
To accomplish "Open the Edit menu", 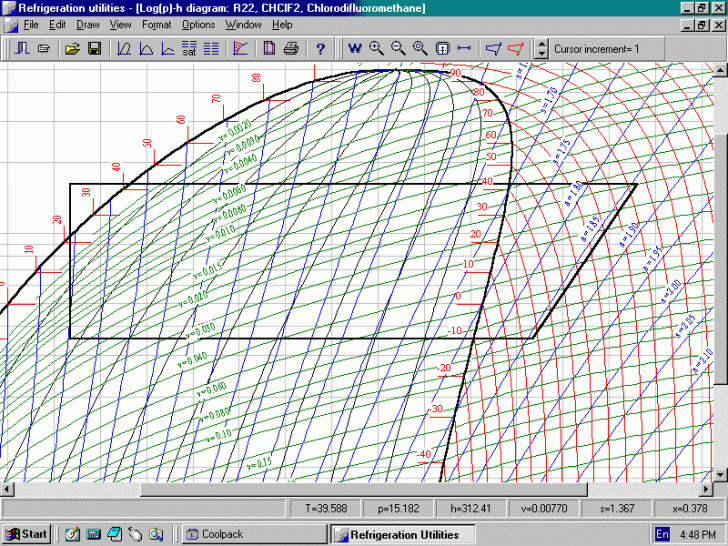I will click(x=57, y=25).
